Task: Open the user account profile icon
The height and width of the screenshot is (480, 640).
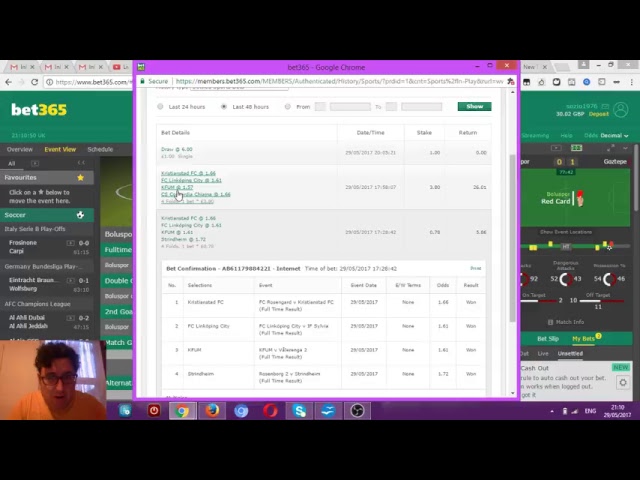Action: (x=621, y=110)
